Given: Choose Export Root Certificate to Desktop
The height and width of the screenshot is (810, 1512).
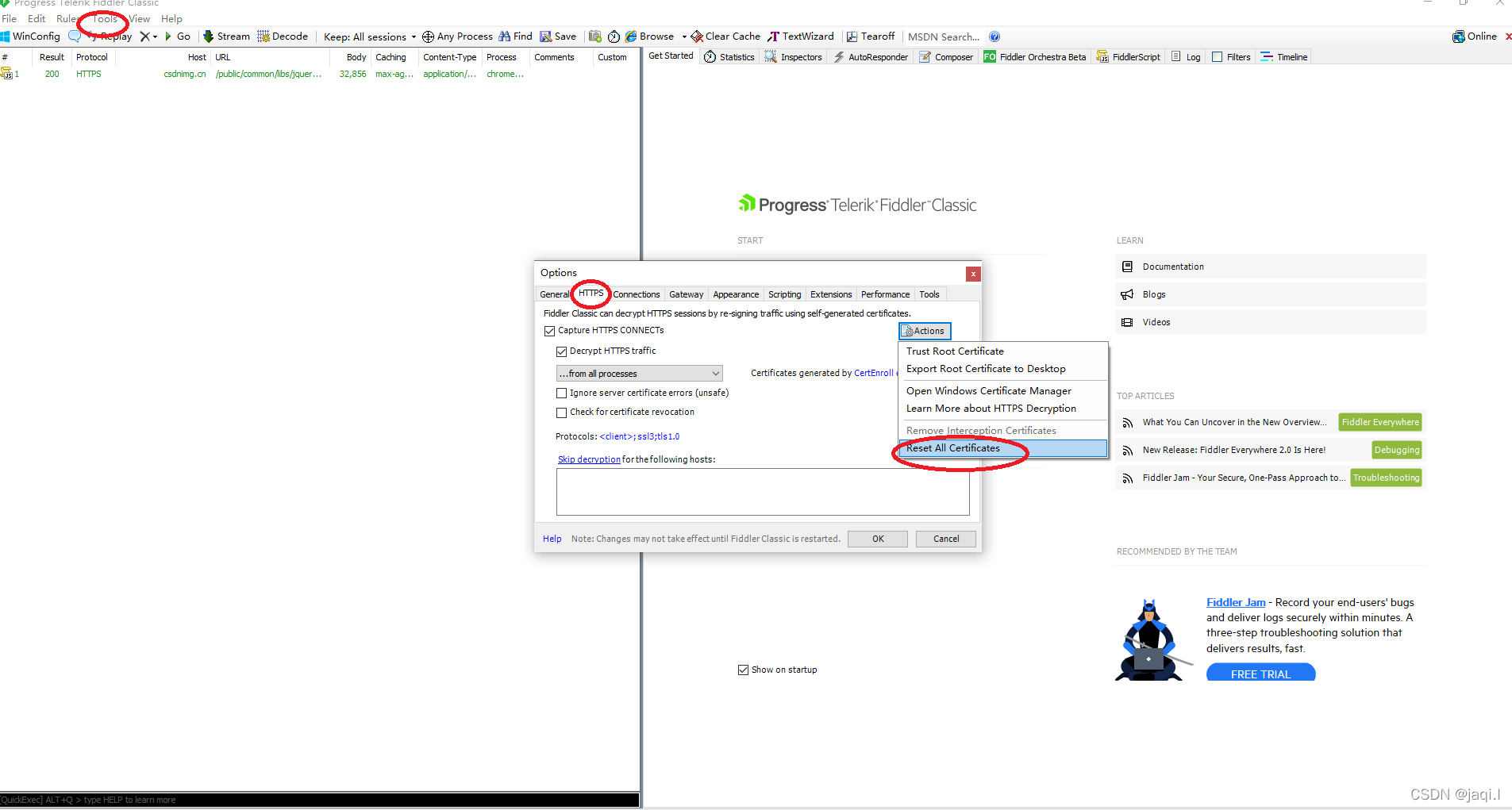Looking at the screenshot, I should 1002,369.
